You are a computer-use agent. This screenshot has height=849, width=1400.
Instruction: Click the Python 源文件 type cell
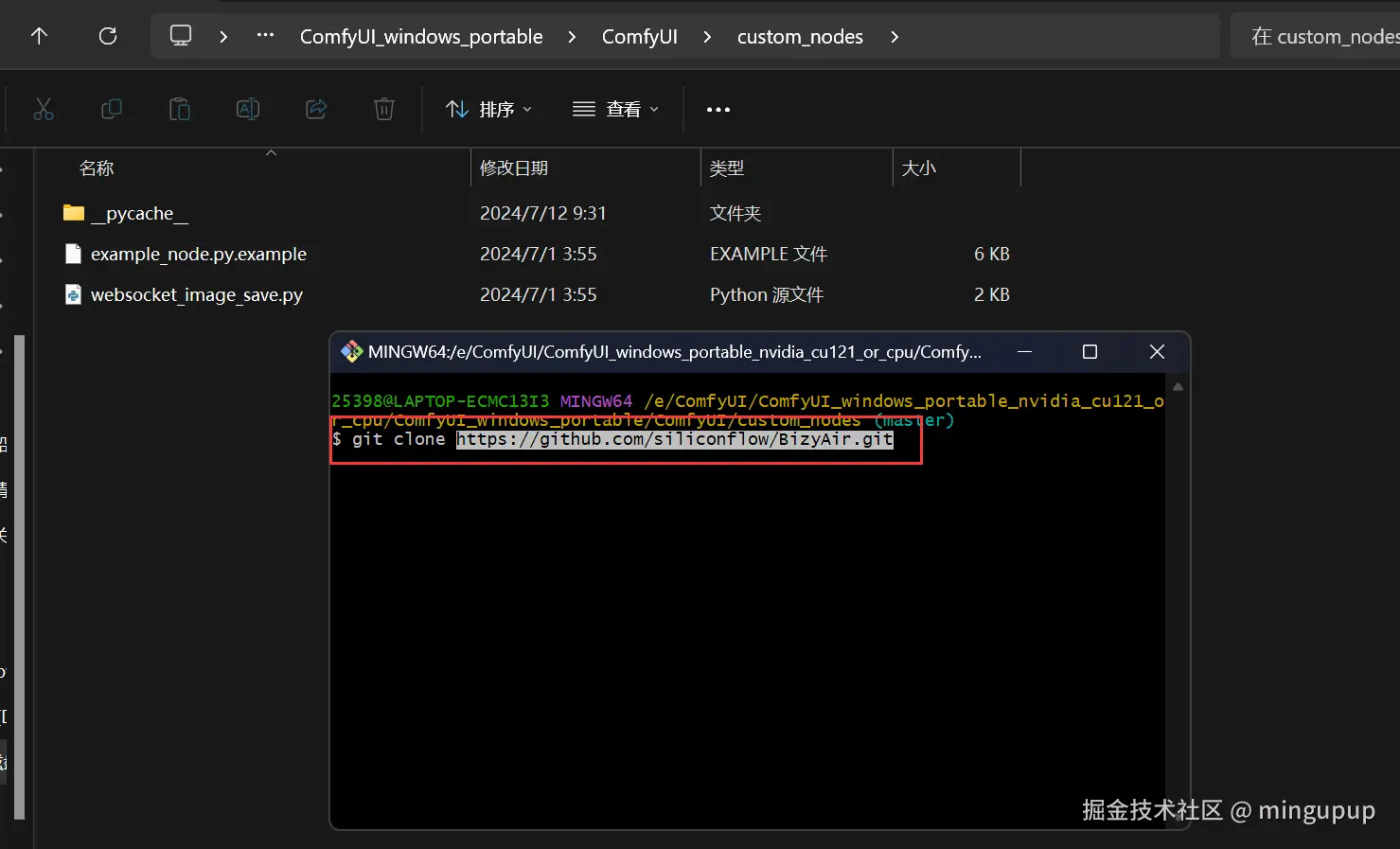(767, 294)
